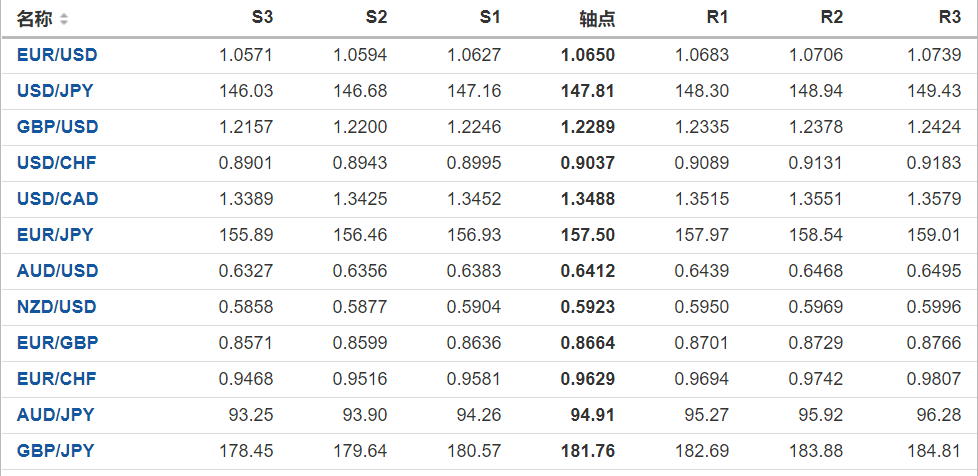Click the USD/CHF pair name
The height and width of the screenshot is (476, 978).
coord(56,163)
